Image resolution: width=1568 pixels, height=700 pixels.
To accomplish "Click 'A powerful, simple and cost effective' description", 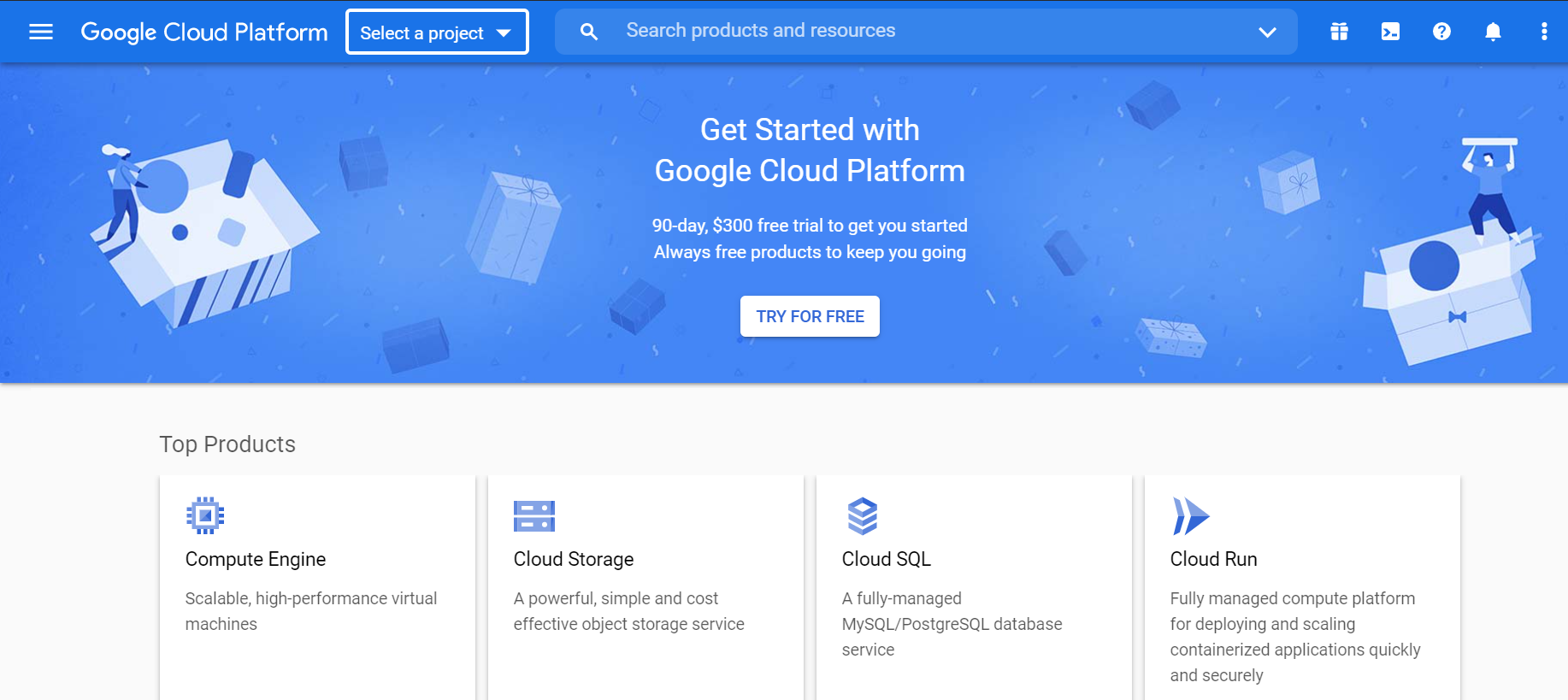I will click(x=629, y=611).
